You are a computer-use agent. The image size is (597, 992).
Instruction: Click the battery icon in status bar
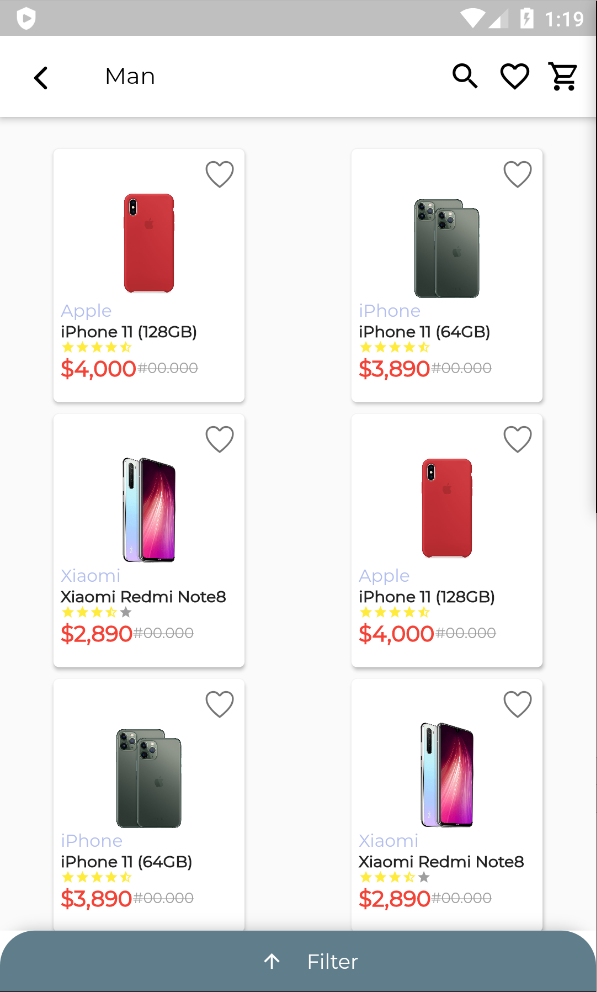(526, 18)
